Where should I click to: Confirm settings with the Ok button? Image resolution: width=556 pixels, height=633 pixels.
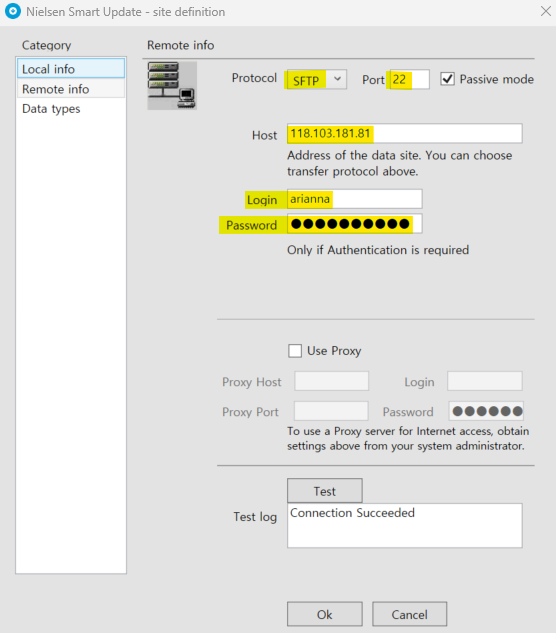(325, 614)
